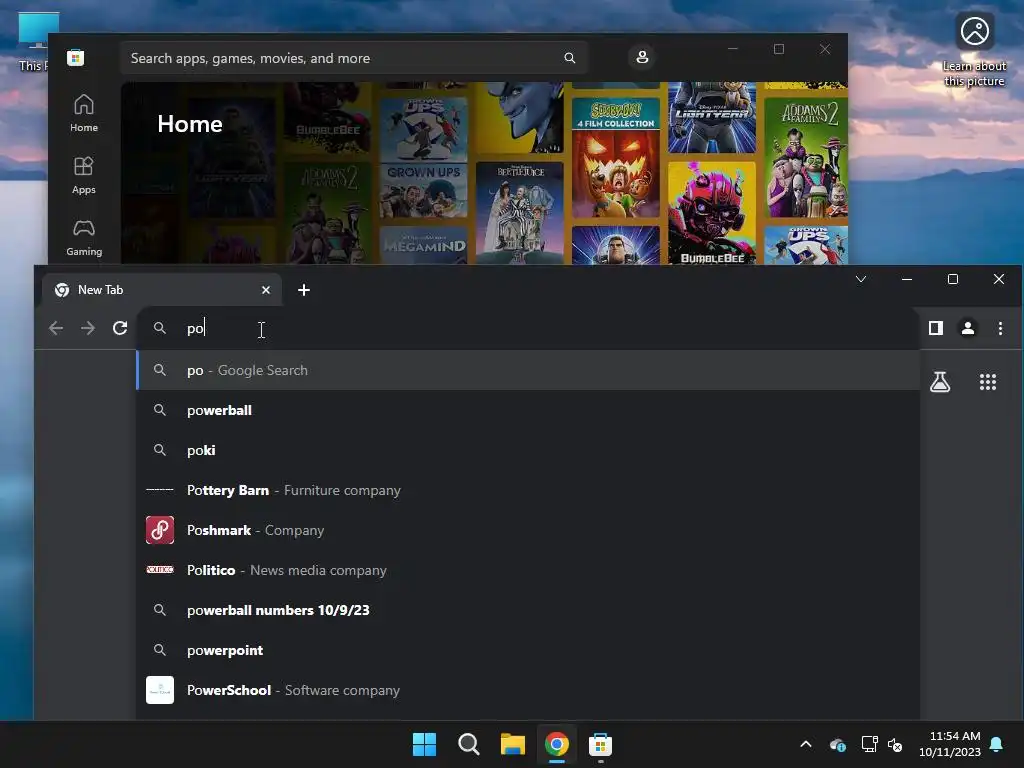This screenshot has height=768, width=1024.
Task: Open the clock showing 11:54 AM
Action: click(x=950, y=744)
